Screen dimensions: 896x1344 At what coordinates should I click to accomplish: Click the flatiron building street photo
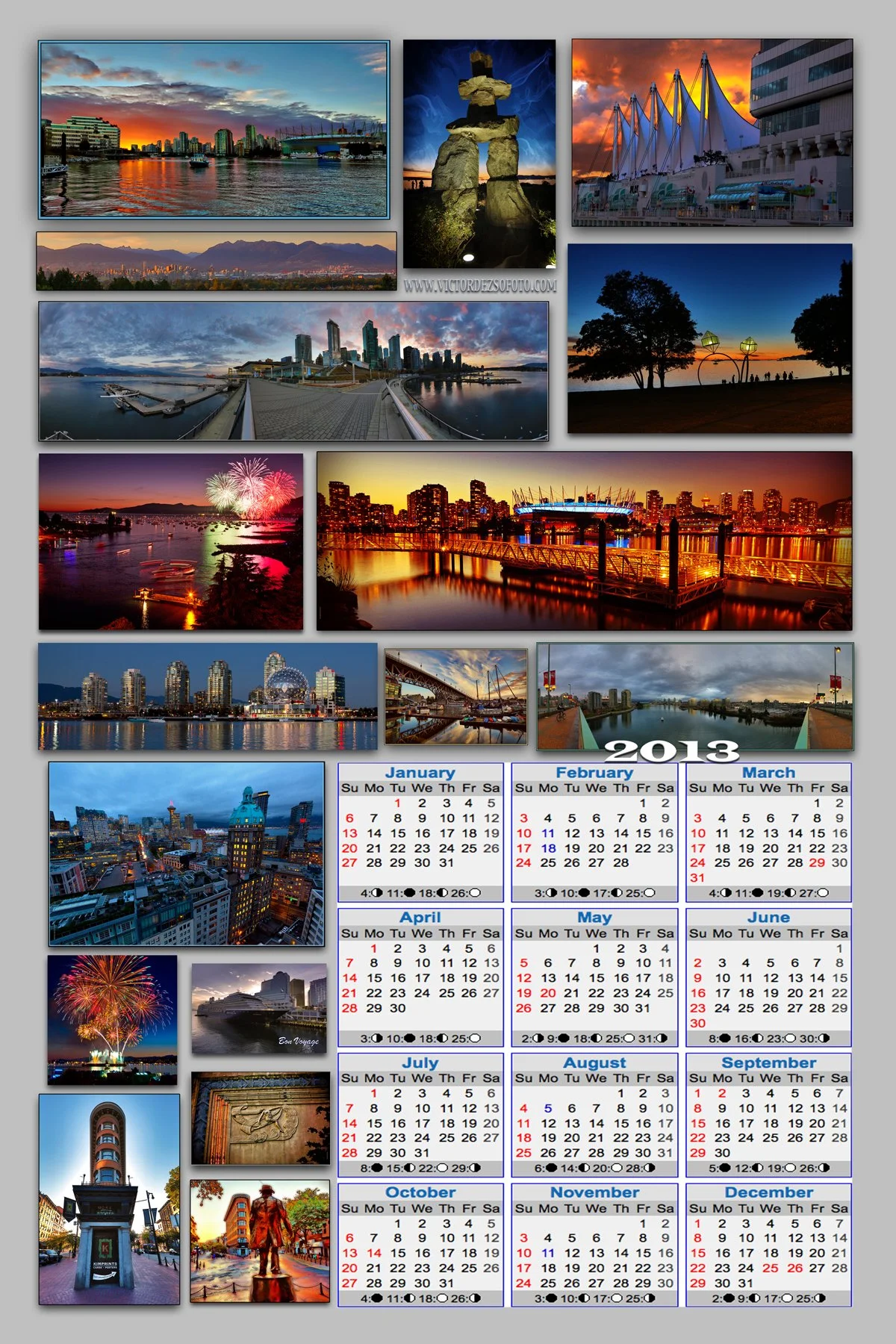(110, 1199)
